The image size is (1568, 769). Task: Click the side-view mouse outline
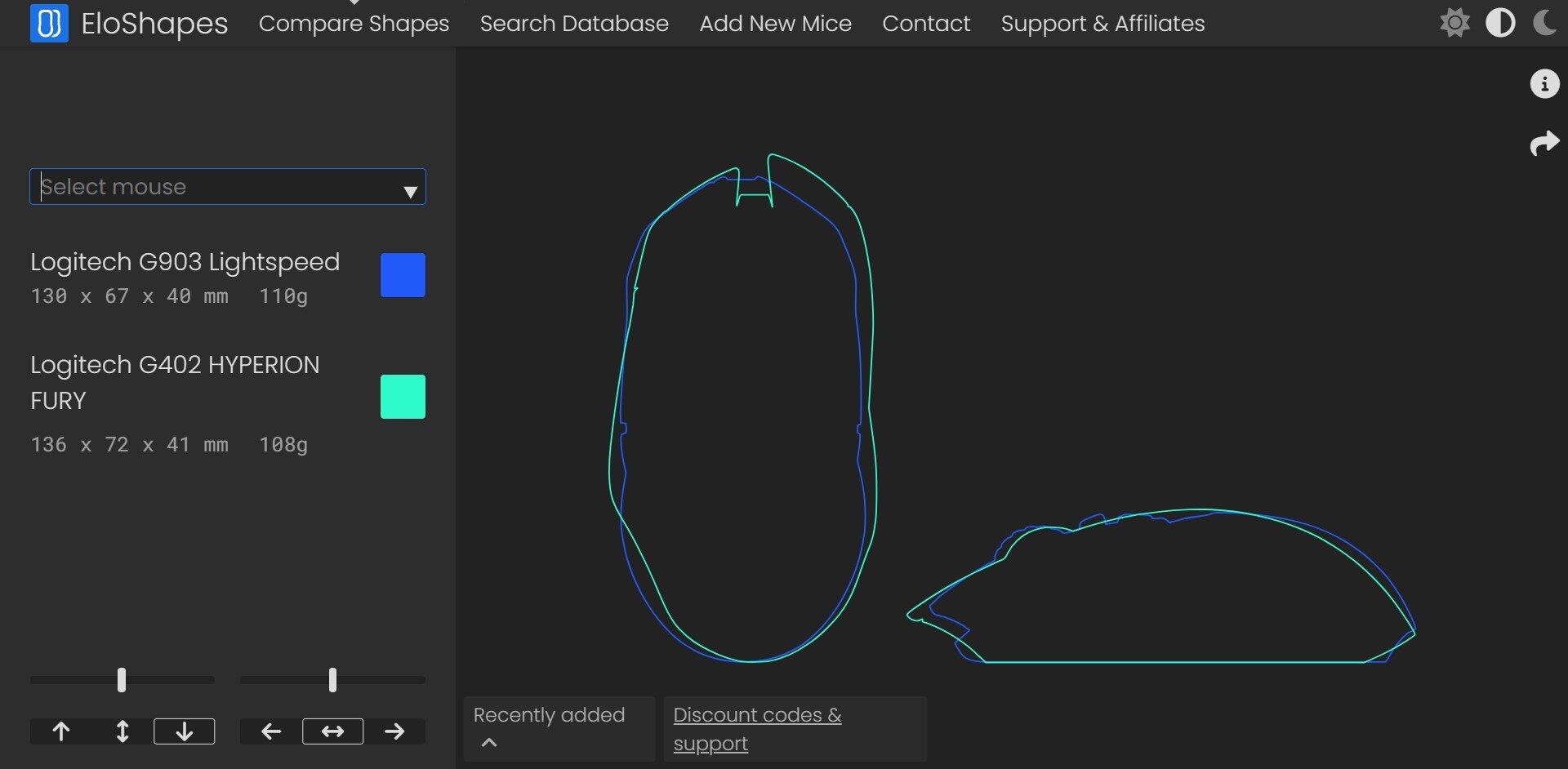(1160, 585)
